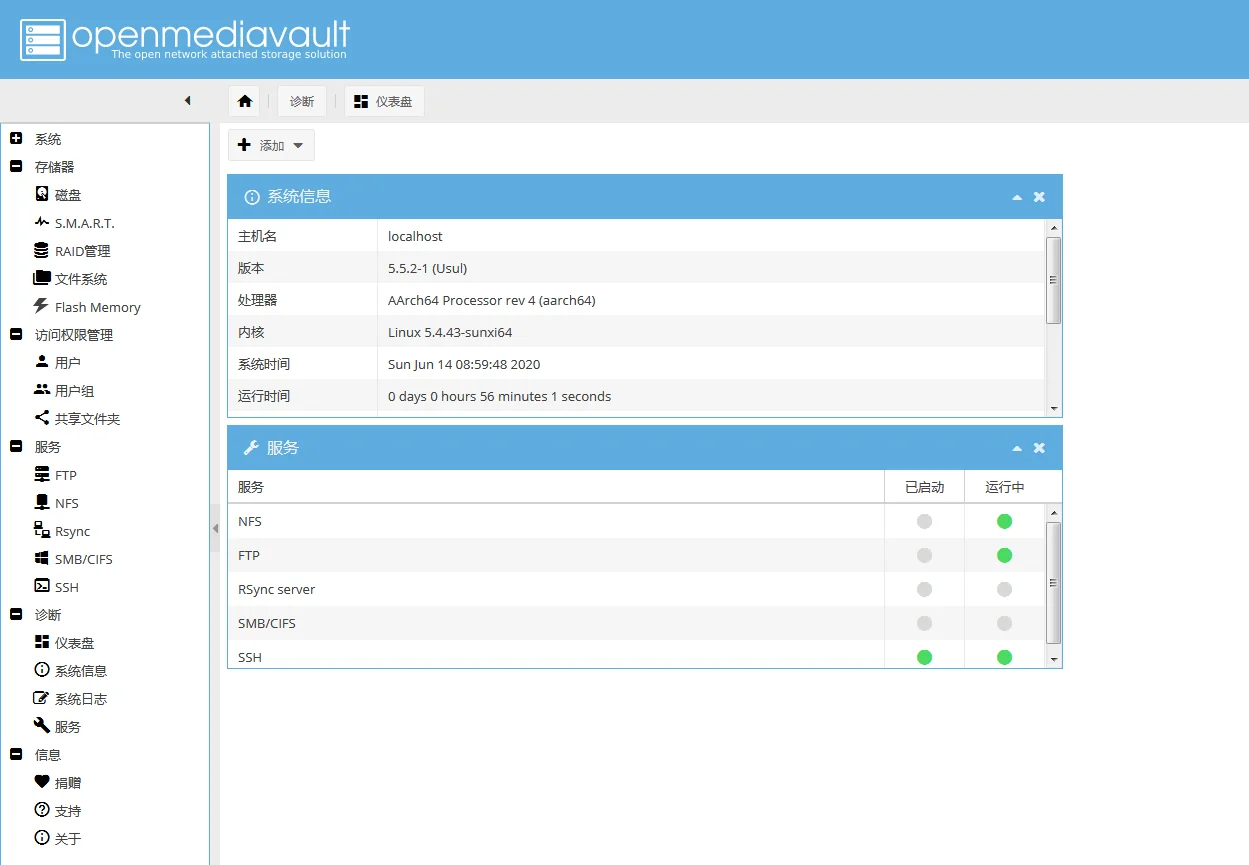Expand the 系统 tree node
Viewport: 1249px width, 865px height.
coord(16,139)
